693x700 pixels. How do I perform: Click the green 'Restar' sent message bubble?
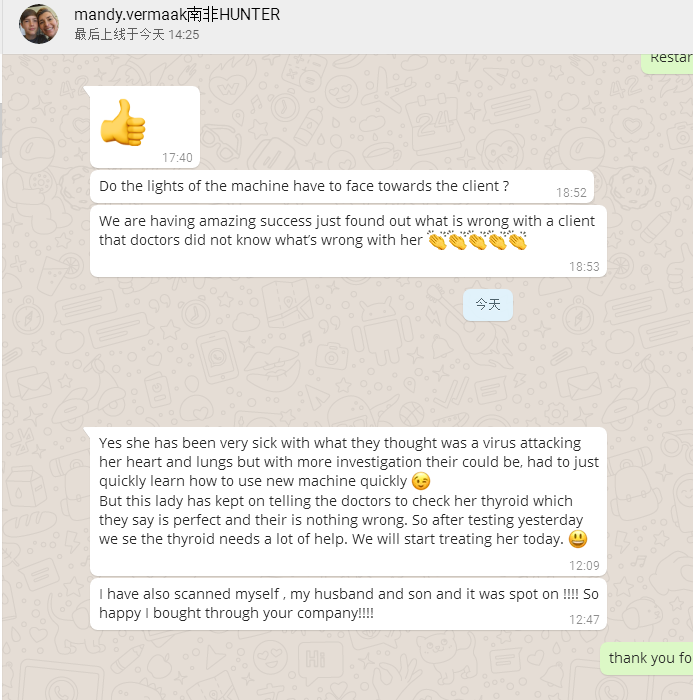tap(667, 63)
